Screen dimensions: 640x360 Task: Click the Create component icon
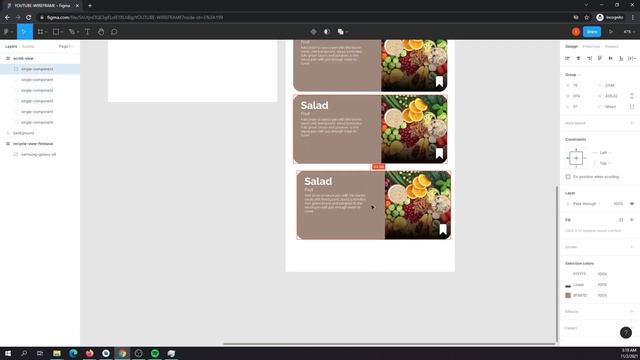click(x=313, y=31)
